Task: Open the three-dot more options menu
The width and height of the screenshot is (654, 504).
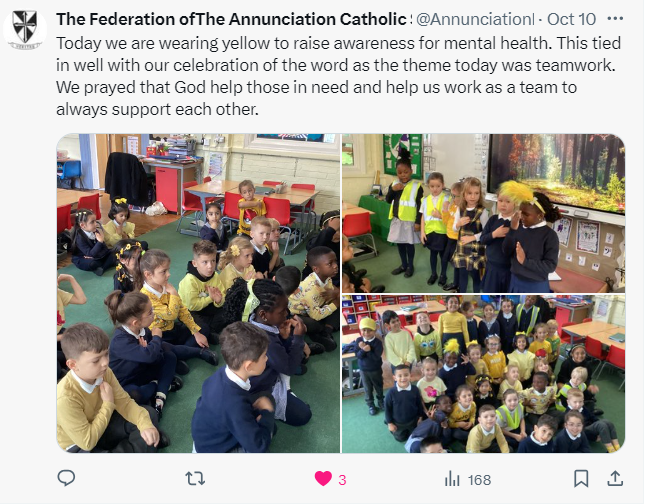Action: [x=615, y=19]
